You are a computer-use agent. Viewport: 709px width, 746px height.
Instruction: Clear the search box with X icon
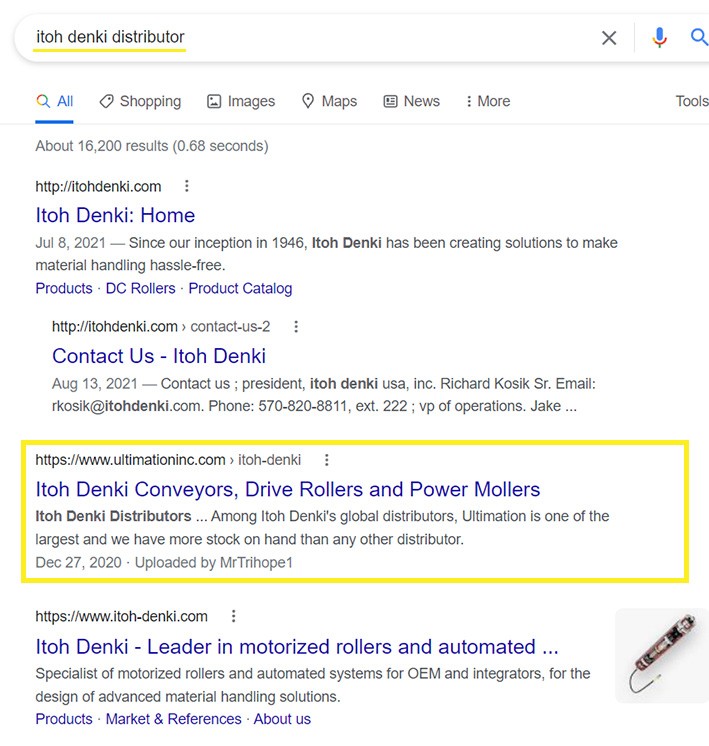tap(609, 38)
